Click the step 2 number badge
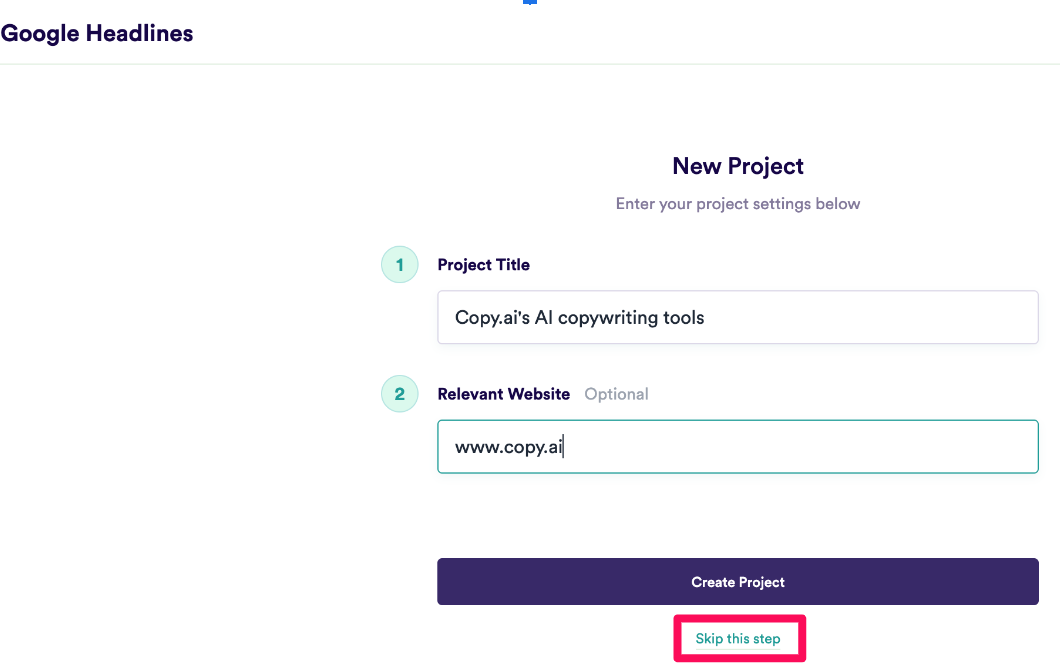 click(400, 394)
